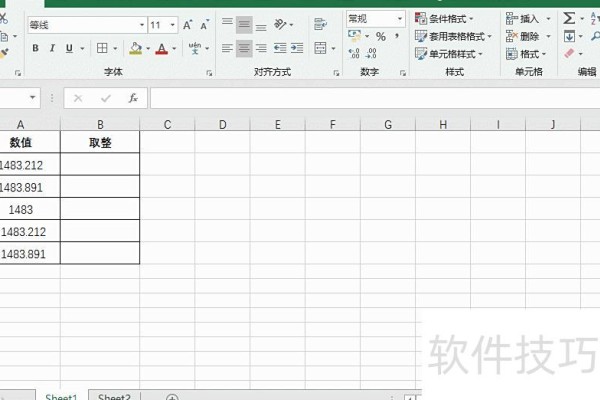Viewport: 600px width, 400px height.
Task: Switch to Sheet1 tab
Action: pyautogui.click(x=61, y=397)
